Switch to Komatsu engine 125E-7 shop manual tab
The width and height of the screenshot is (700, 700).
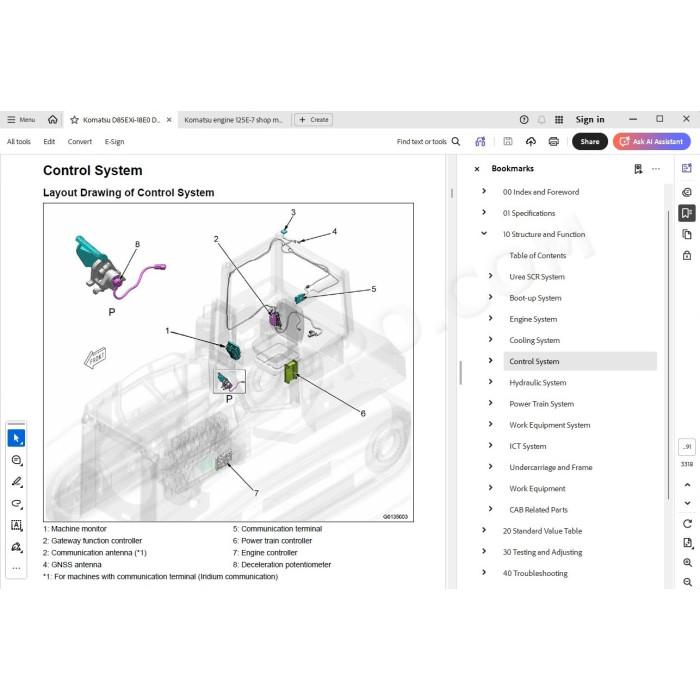pyautogui.click(x=233, y=120)
